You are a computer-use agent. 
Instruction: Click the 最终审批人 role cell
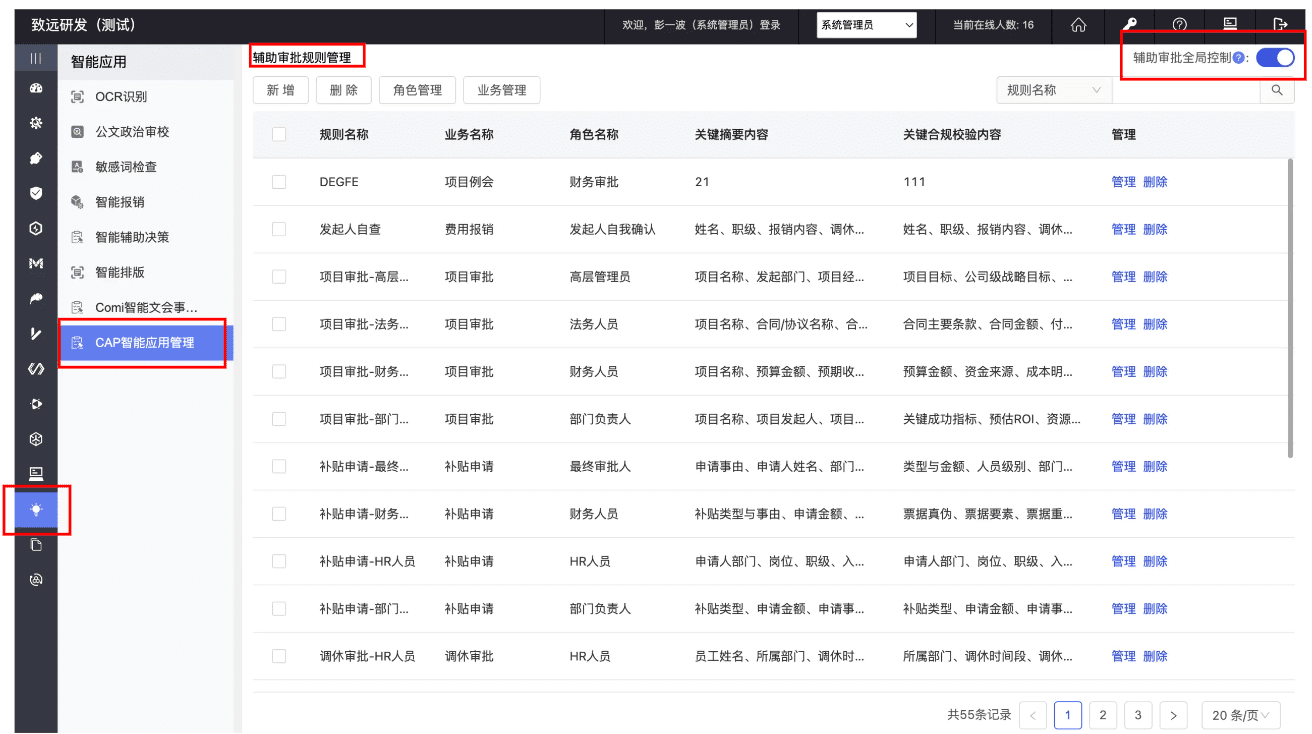tap(600, 466)
